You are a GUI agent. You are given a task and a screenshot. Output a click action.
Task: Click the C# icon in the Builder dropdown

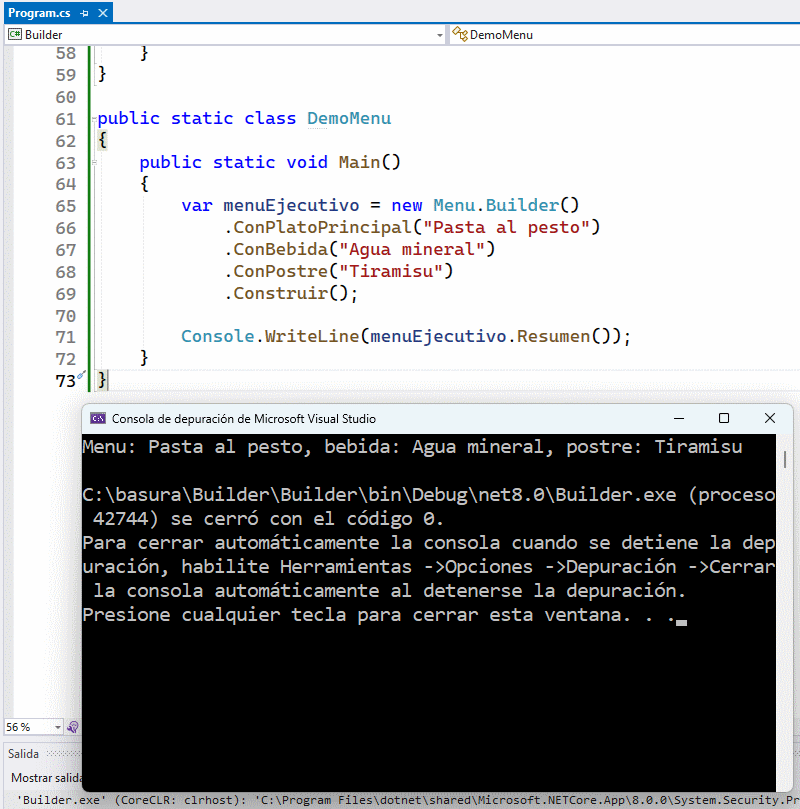[15, 35]
